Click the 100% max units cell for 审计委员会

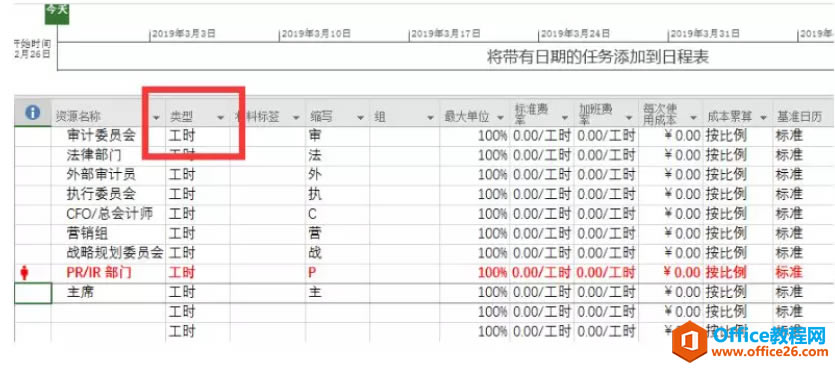point(474,136)
